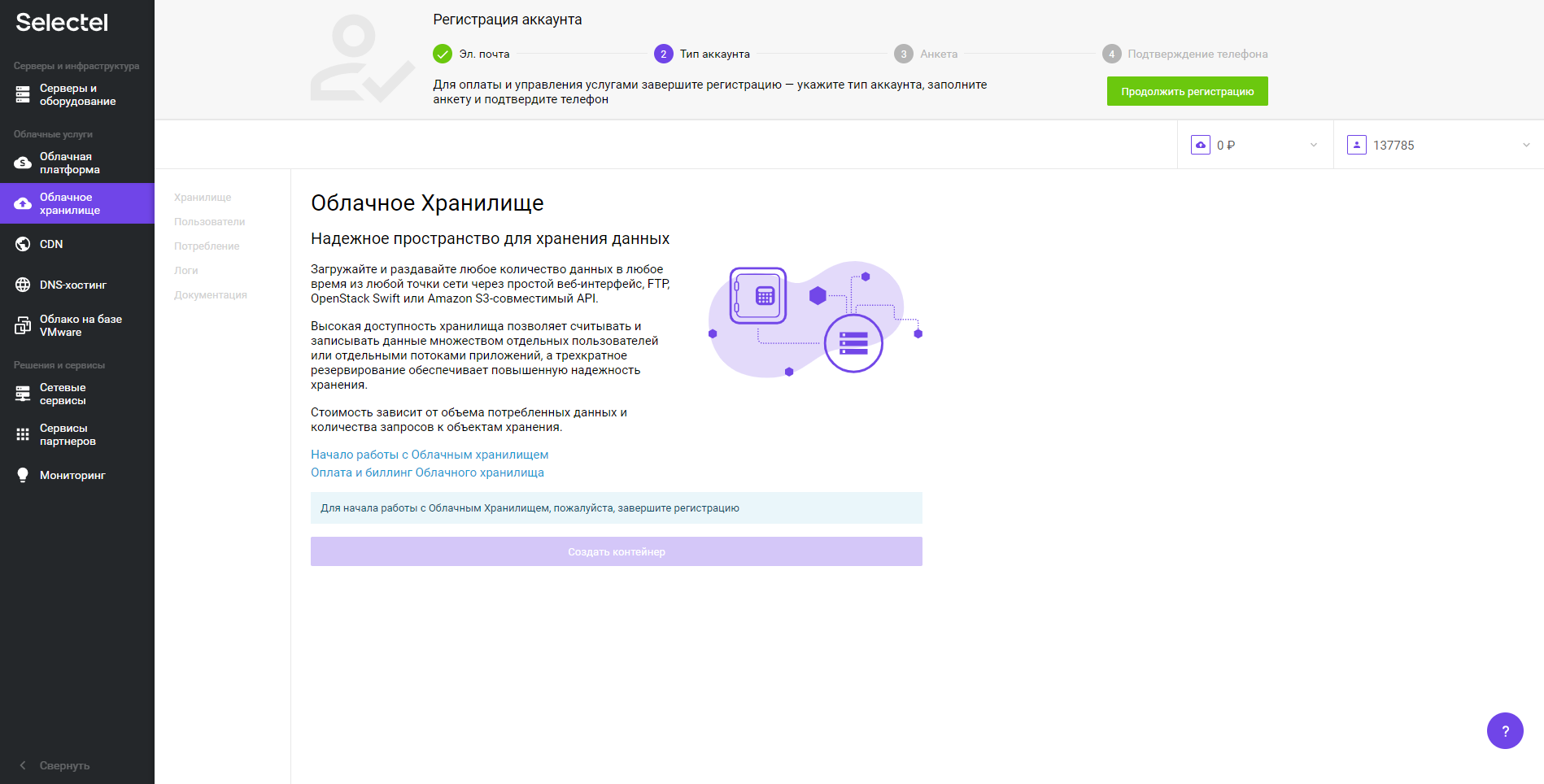This screenshot has width=1544, height=784.
Task: Open the Хранилище submenu tab
Action: pos(203,198)
